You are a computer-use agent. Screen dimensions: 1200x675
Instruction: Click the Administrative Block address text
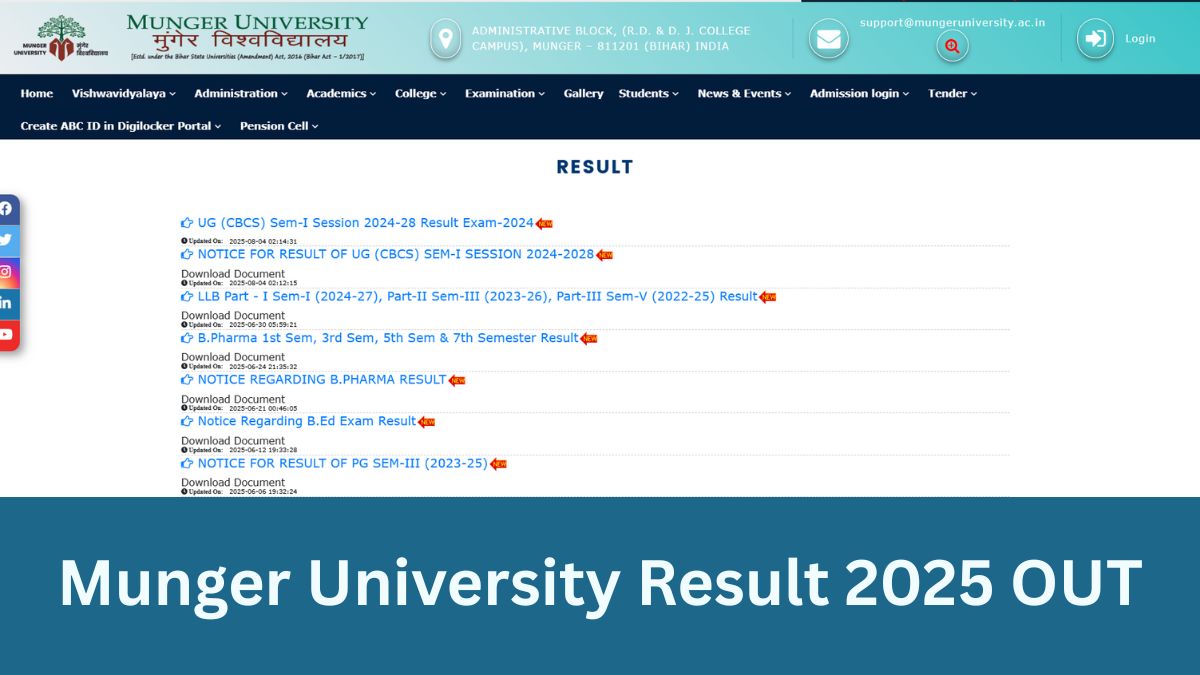coord(611,38)
